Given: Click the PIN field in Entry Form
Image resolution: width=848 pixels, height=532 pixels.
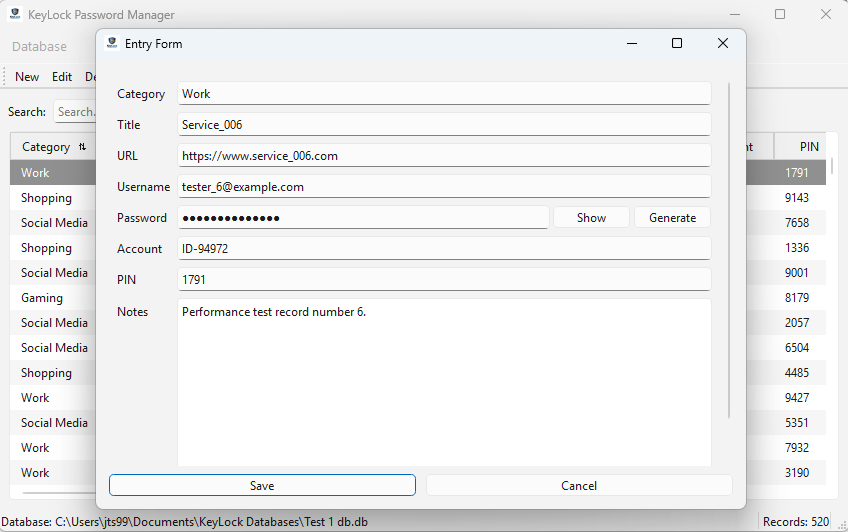Looking at the screenshot, I should [x=444, y=280].
